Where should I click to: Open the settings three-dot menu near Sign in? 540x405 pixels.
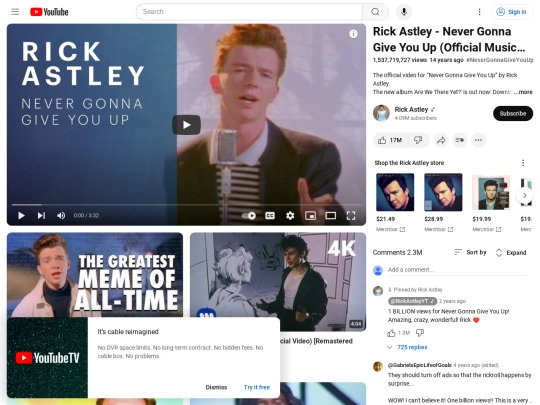click(479, 12)
